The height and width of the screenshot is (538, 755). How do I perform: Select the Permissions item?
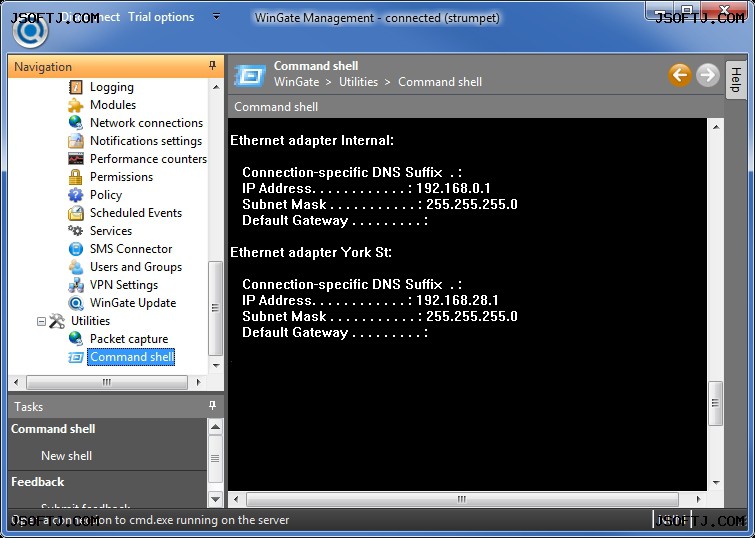click(121, 177)
